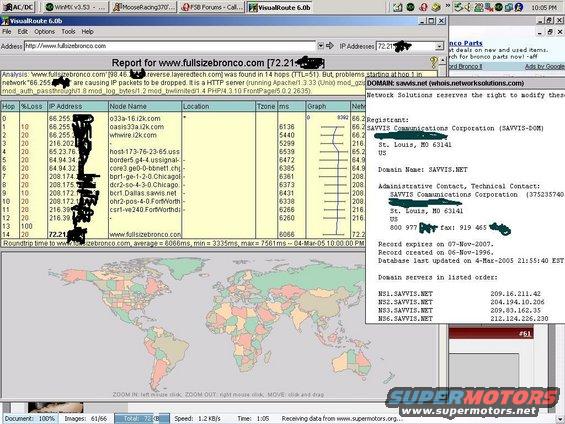Click the red Opera icon in quick launch
565x424 pixels.
click(x=423, y=7)
